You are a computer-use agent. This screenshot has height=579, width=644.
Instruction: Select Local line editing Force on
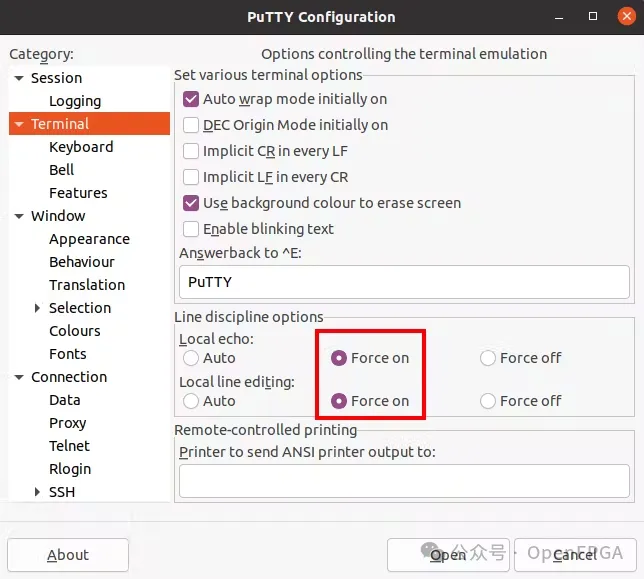pos(339,401)
